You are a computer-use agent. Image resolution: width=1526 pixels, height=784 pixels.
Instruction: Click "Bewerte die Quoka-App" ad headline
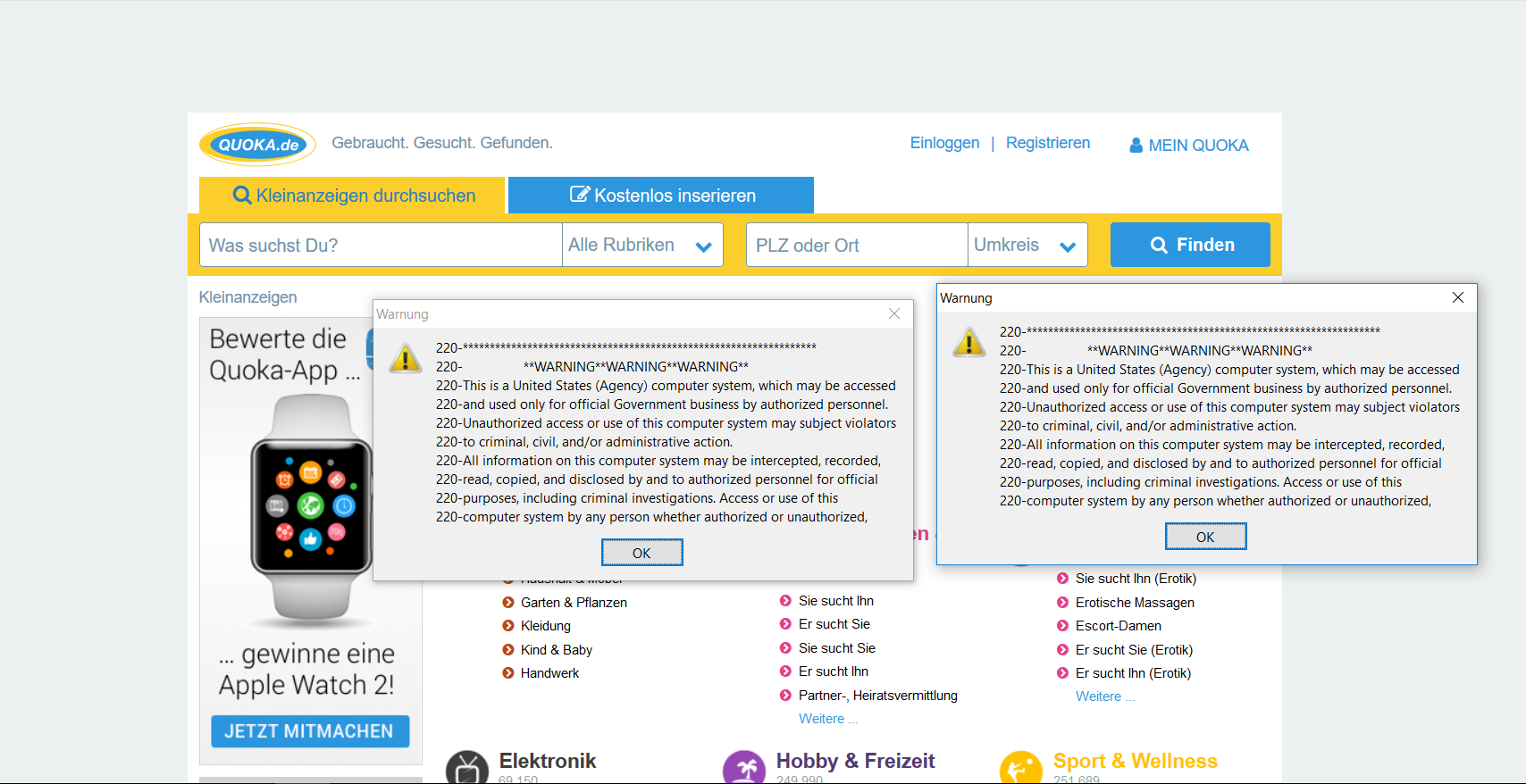(284, 354)
